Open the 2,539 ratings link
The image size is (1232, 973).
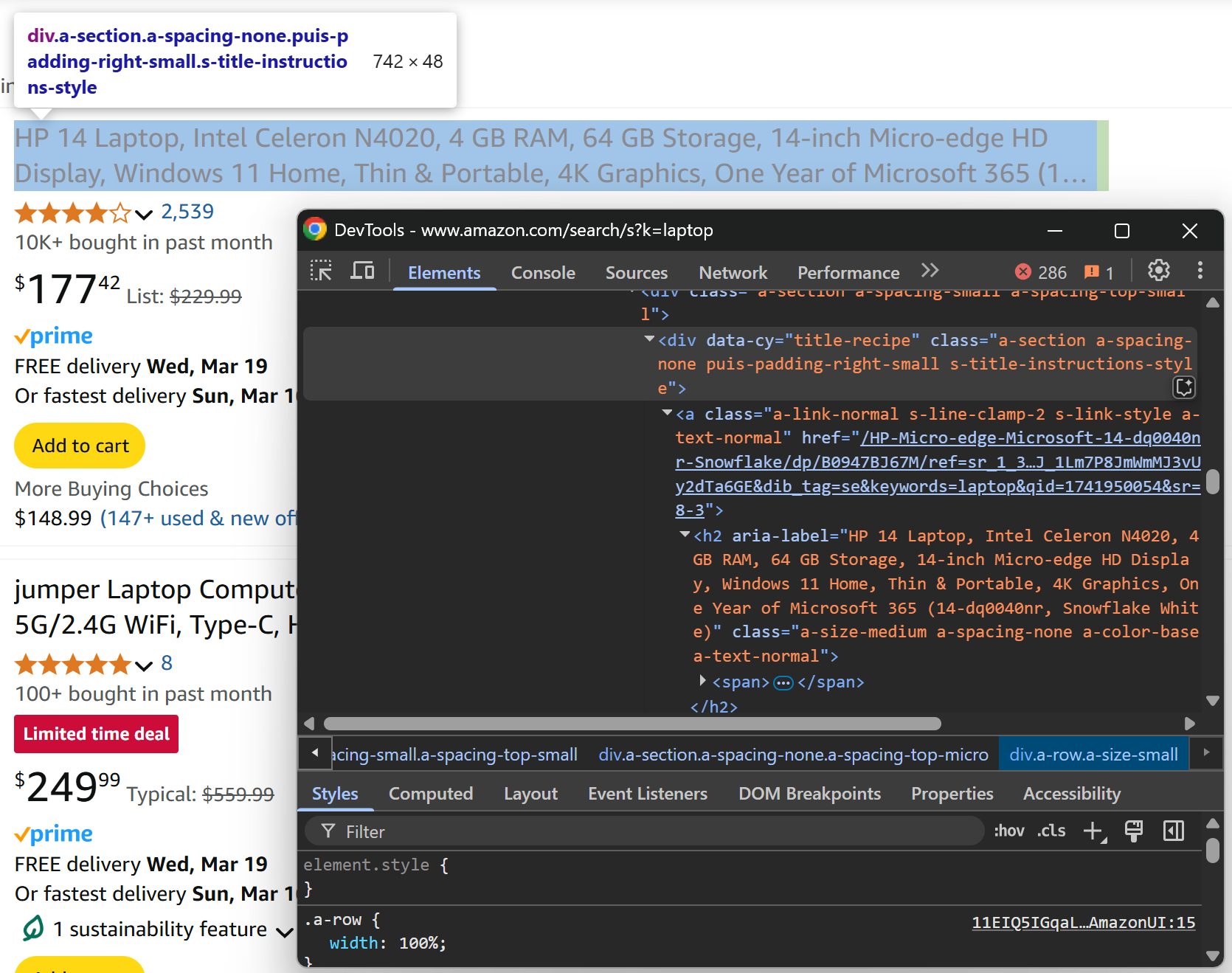click(x=187, y=212)
